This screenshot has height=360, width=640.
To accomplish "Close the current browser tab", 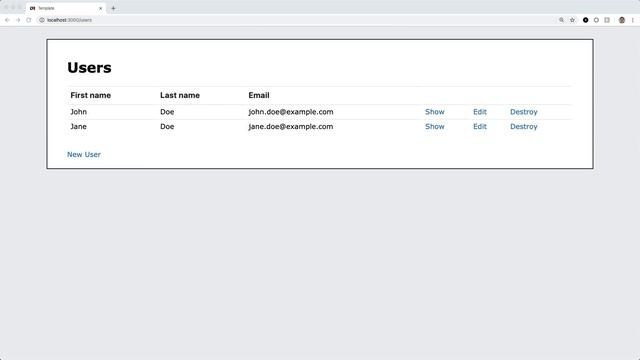I will click(x=100, y=8).
